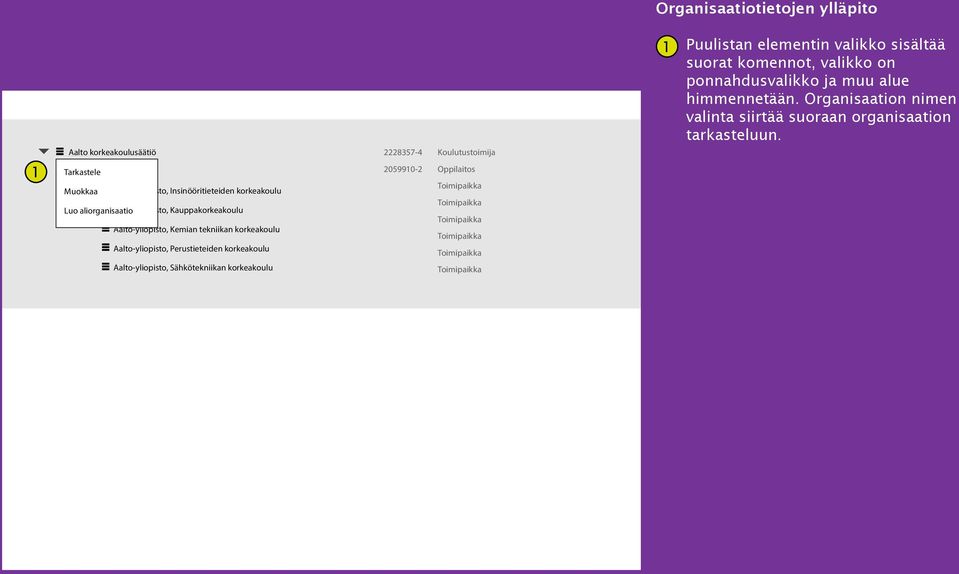Click business ID 2228357-4
959x574 pixels.
[402, 152]
